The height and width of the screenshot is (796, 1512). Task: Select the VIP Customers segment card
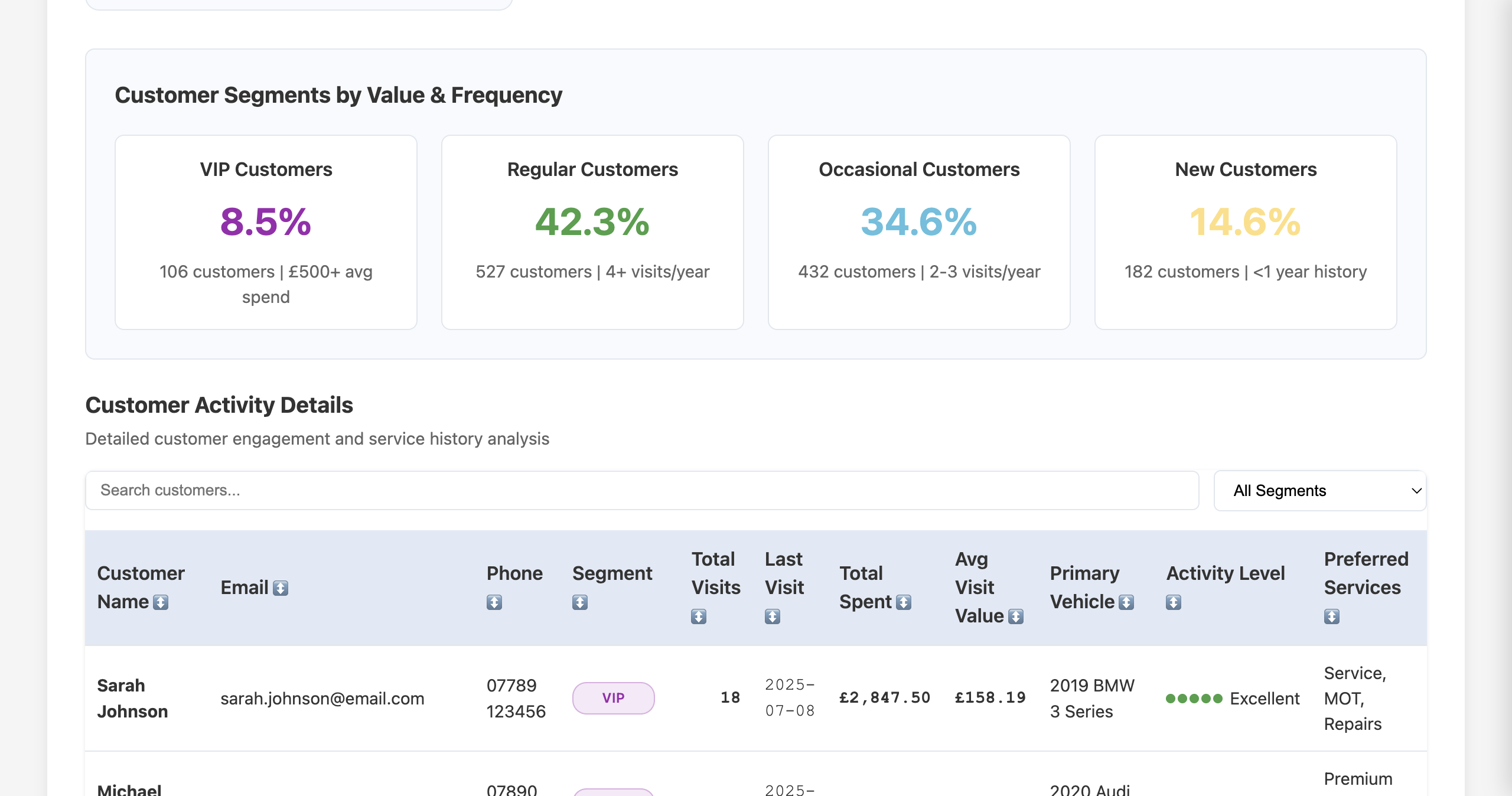(266, 233)
